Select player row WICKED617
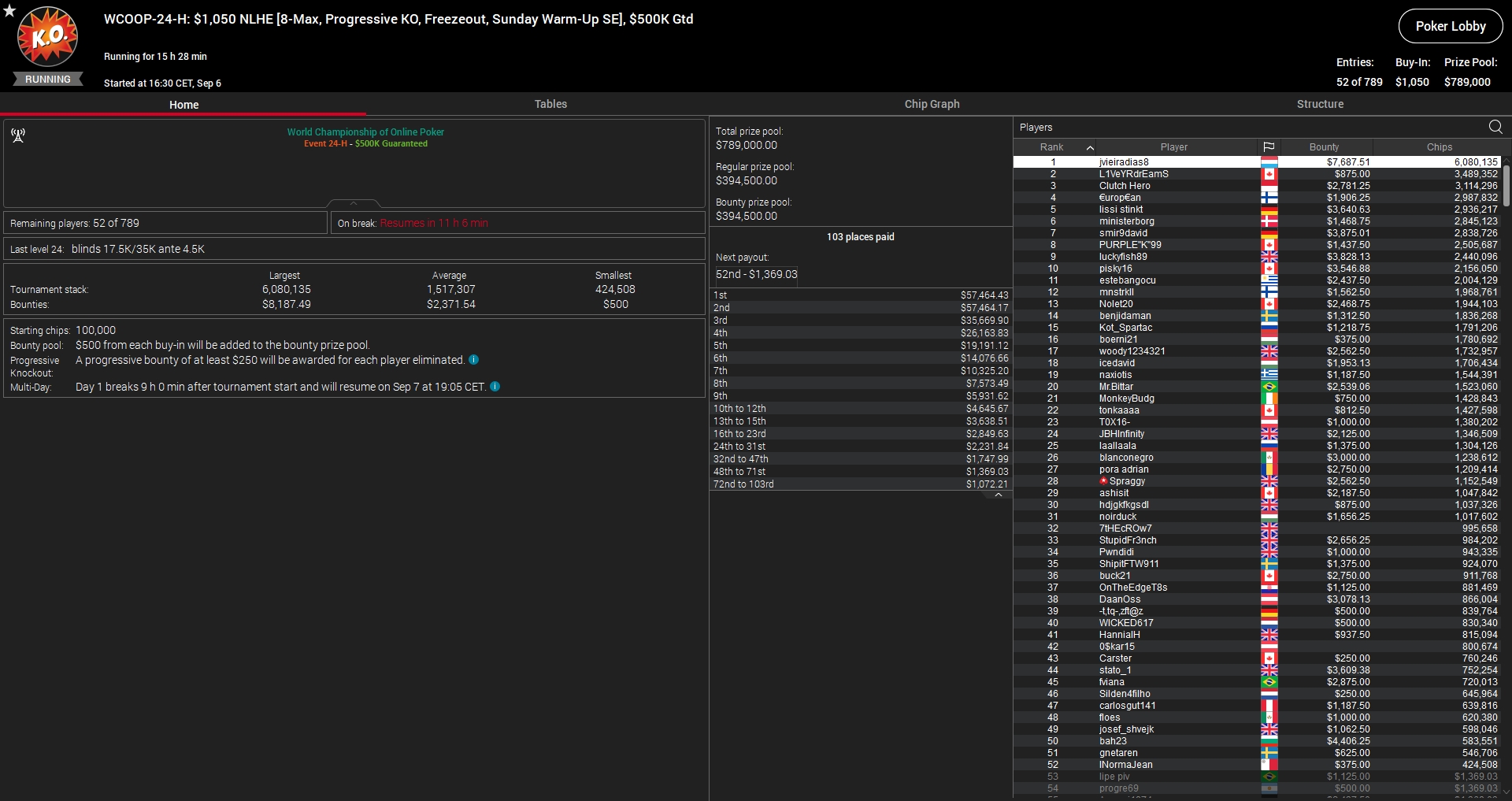Image resolution: width=1512 pixels, height=801 pixels. 1258,623
